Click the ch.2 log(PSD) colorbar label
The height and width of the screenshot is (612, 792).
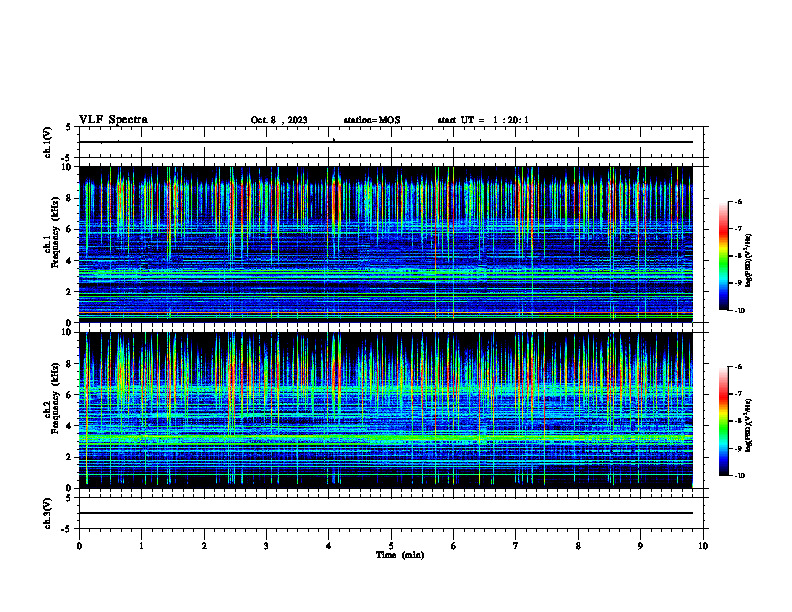pyautogui.click(x=749, y=425)
